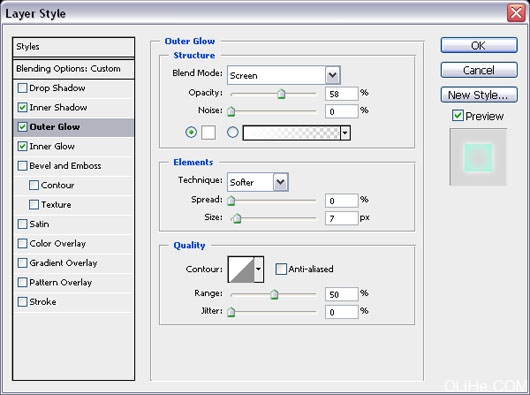
Task: Click the Range slider handle
Action: pos(274,294)
